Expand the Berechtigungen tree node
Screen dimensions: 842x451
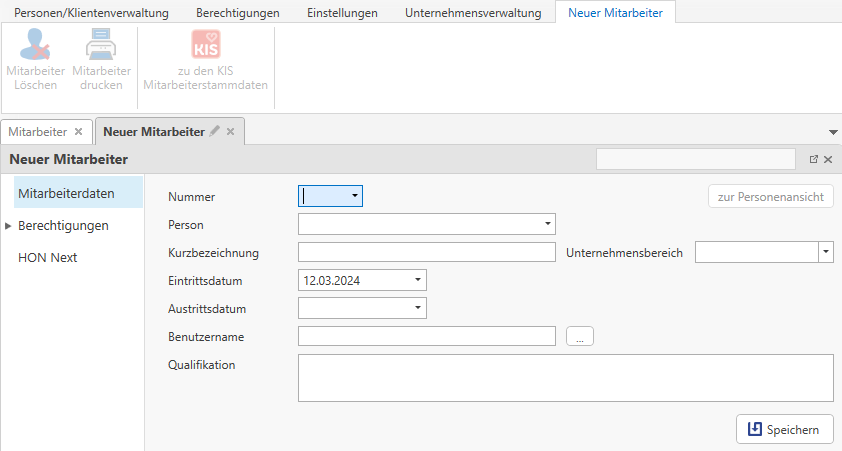(8, 226)
